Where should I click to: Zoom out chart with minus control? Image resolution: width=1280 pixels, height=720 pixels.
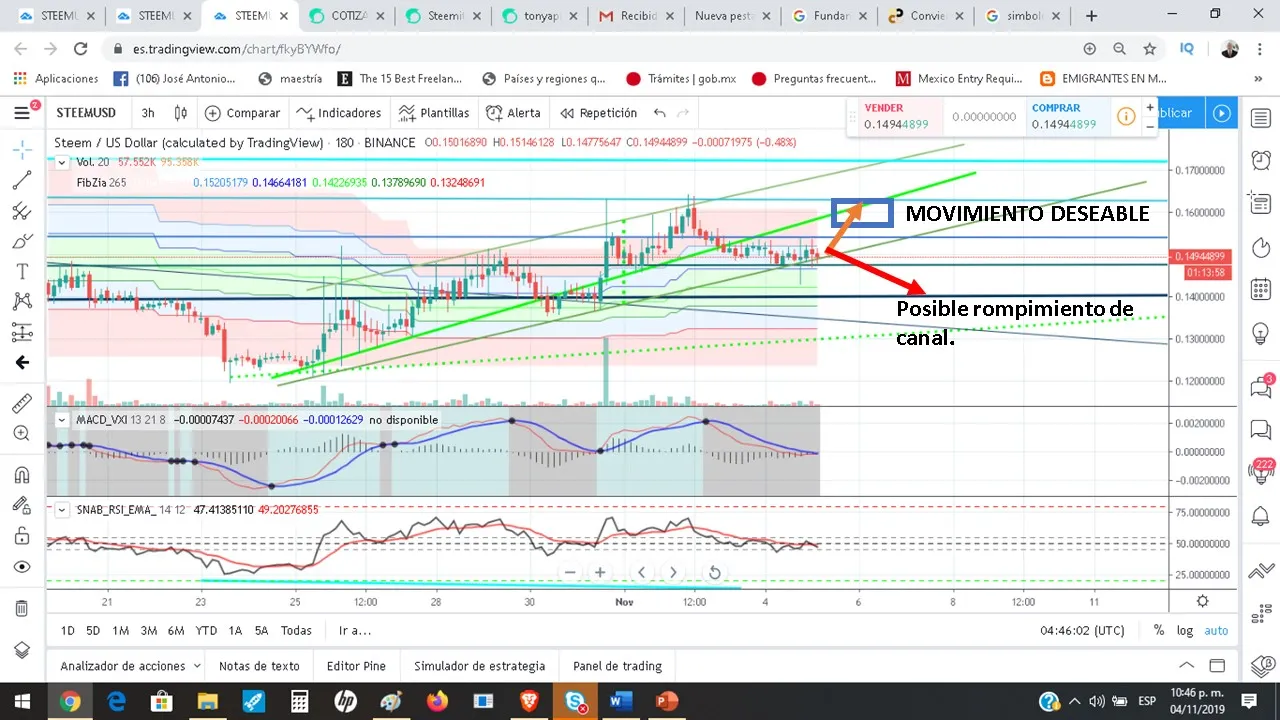570,573
